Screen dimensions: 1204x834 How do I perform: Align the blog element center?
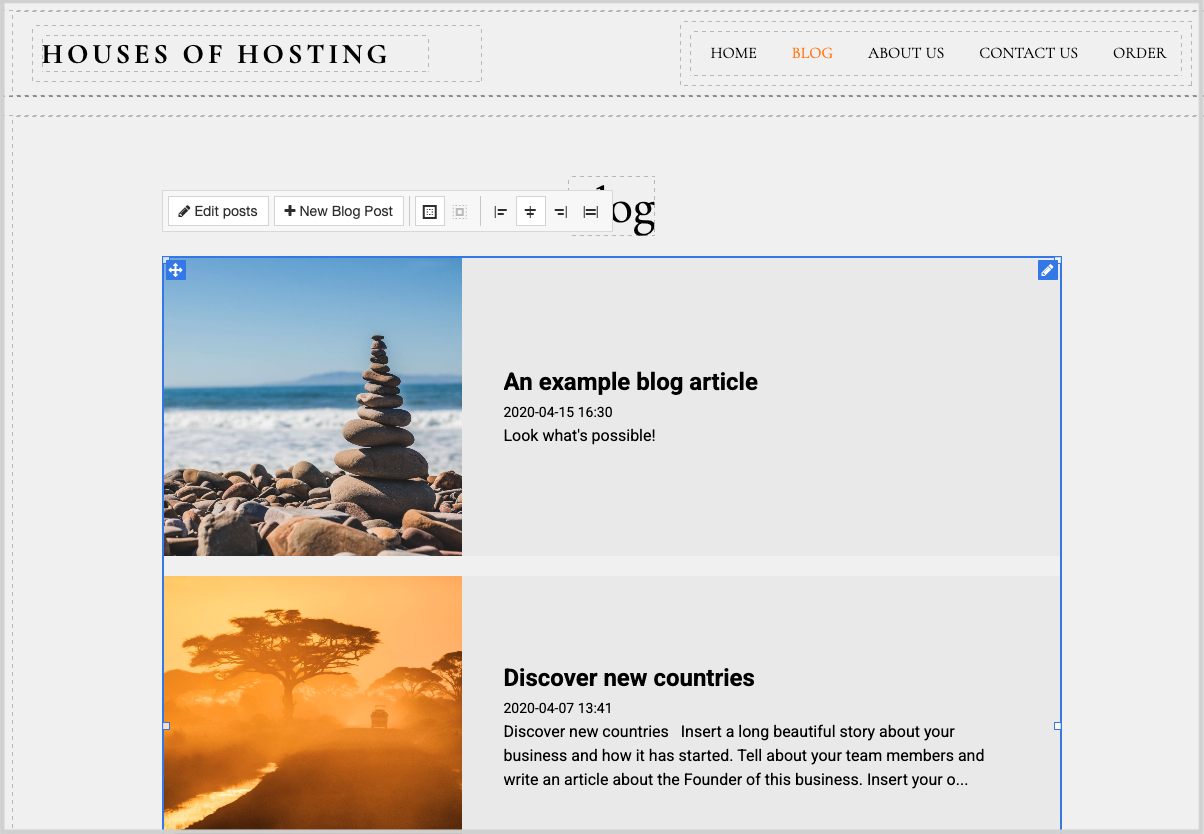point(531,212)
